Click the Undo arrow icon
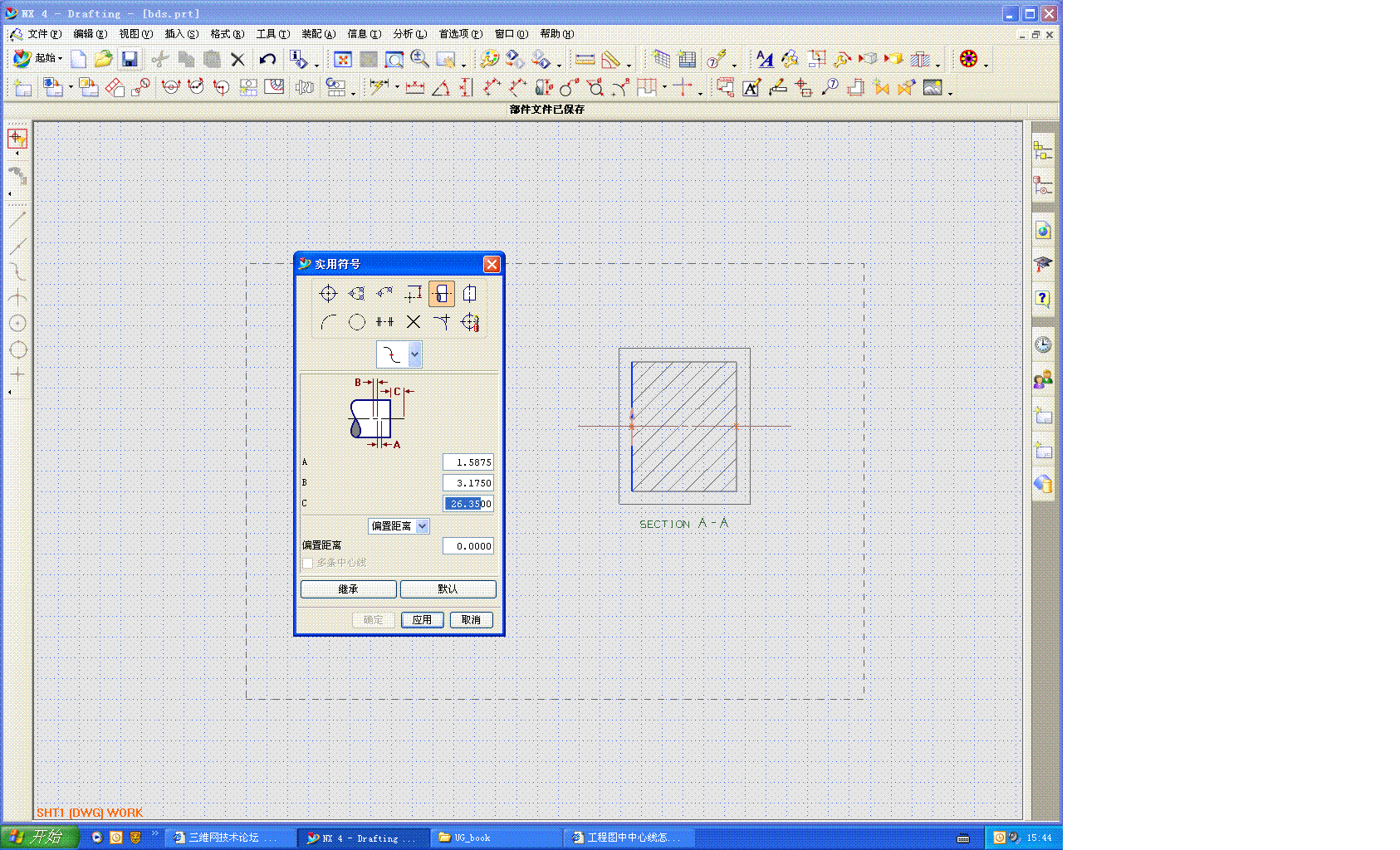The image size is (1400, 850). [x=267, y=59]
